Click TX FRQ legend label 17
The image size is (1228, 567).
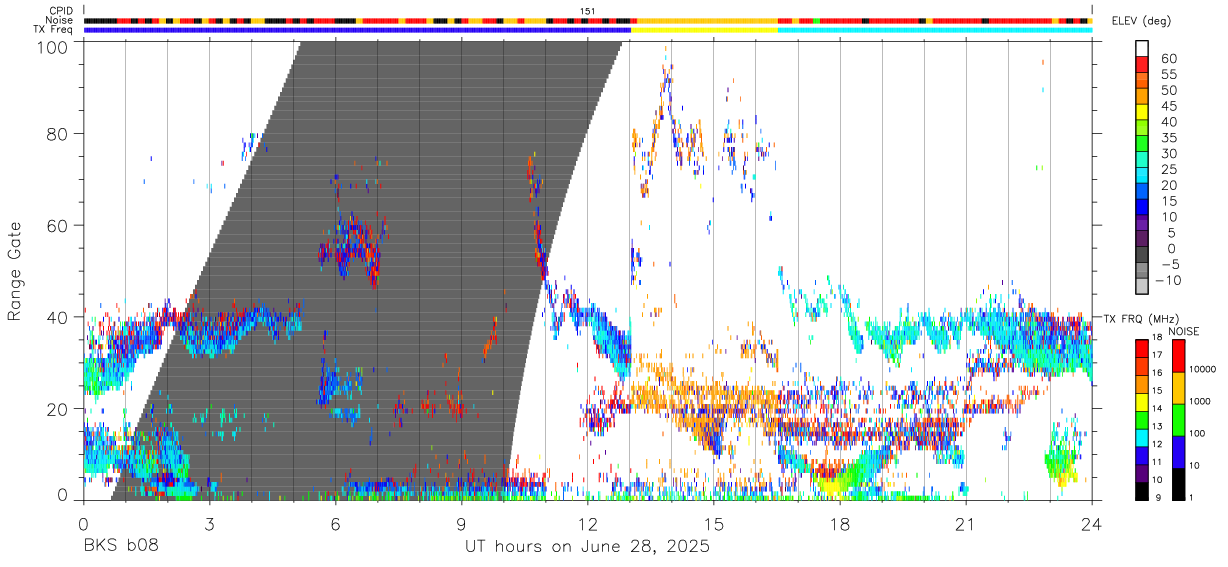click(x=1156, y=355)
